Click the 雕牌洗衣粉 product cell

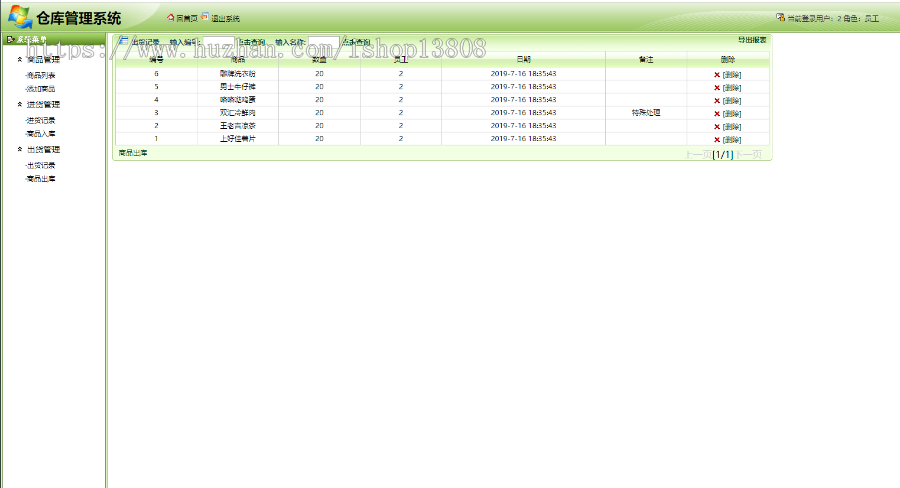click(x=238, y=74)
